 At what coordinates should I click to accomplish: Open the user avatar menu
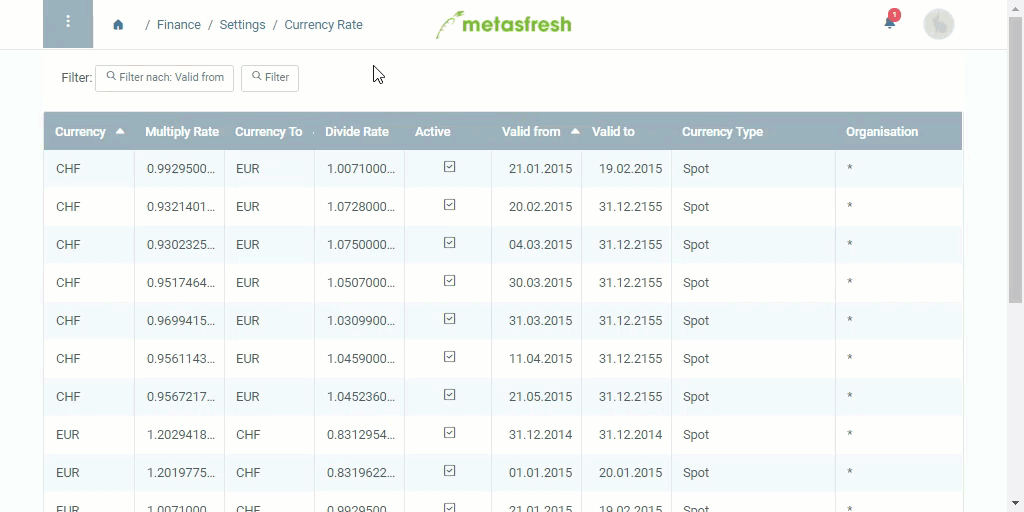[x=938, y=24]
